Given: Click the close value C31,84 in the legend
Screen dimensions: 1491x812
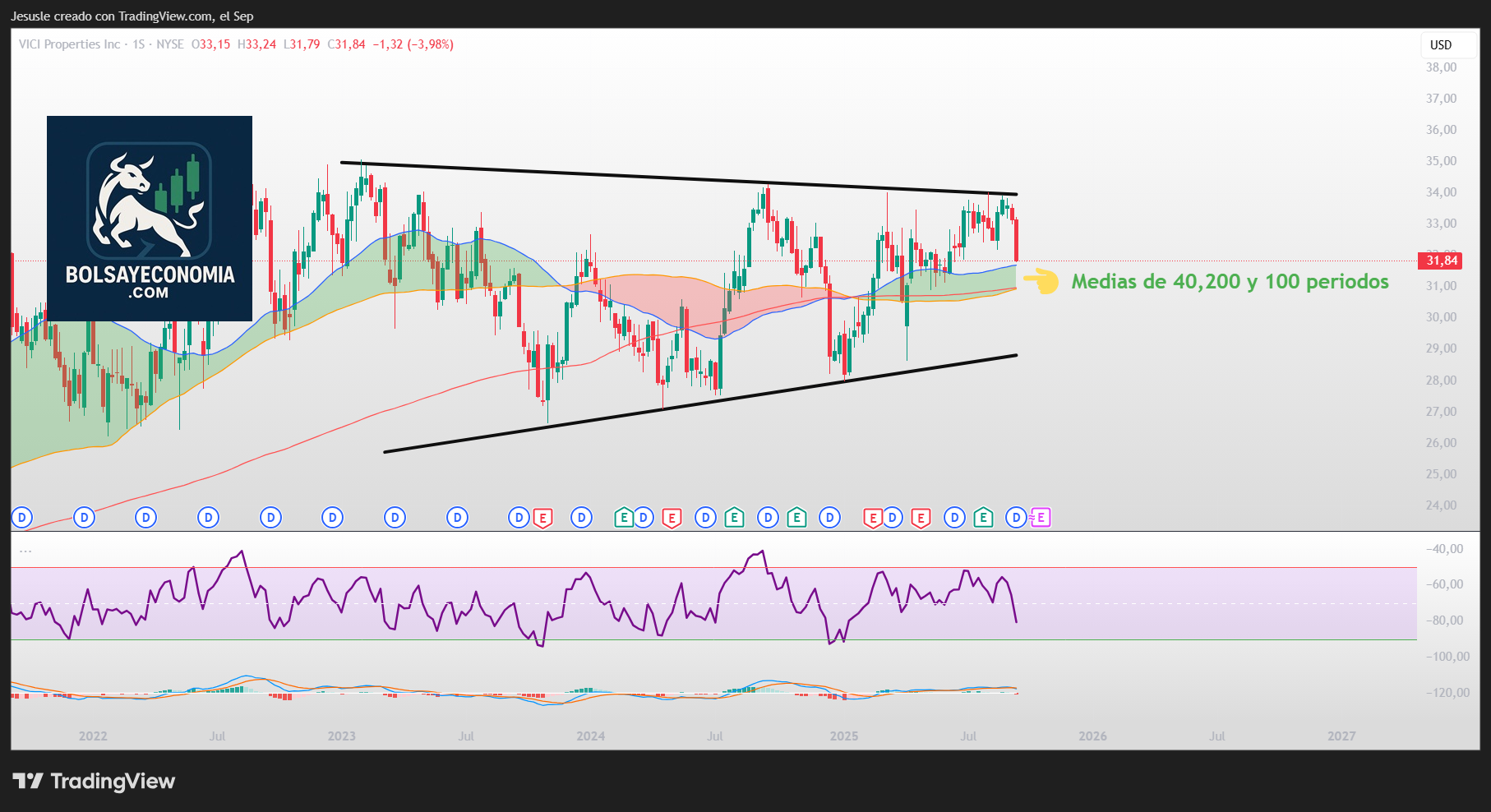Looking at the screenshot, I should tap(347, 44).
